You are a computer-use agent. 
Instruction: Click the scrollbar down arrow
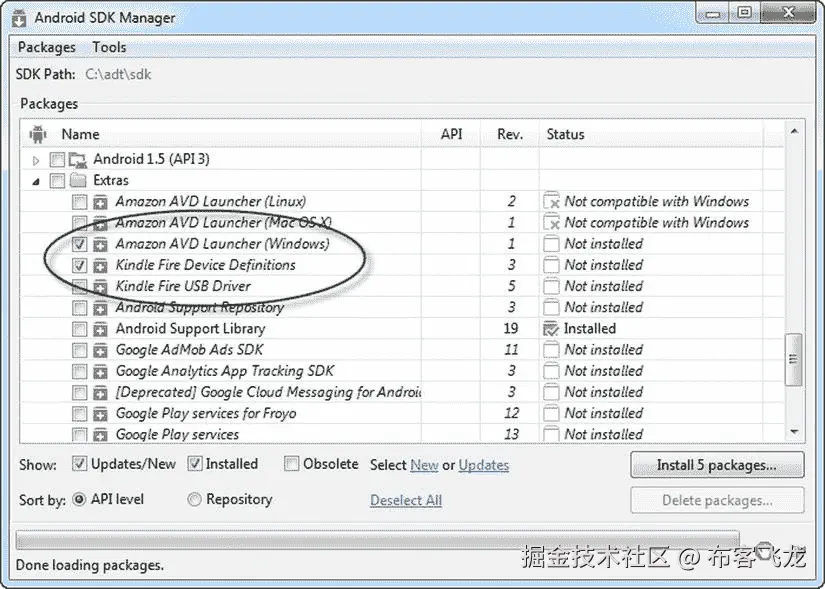point(794,432)
